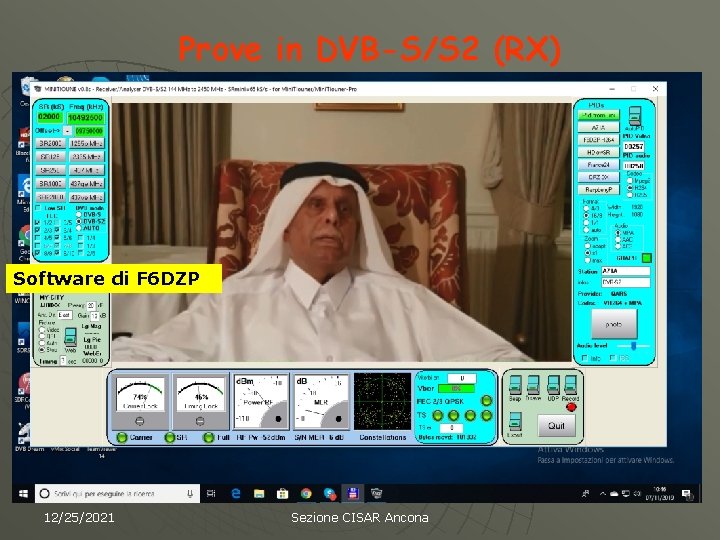720x540 pixels.
Task: Click the Offset frequency value field
Action: pyautogui.click(x=89, y=131)
